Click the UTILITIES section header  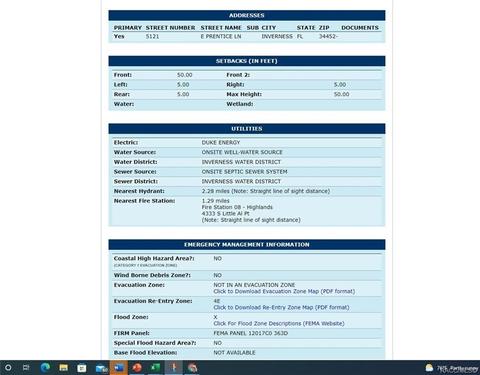click(247, 129)
